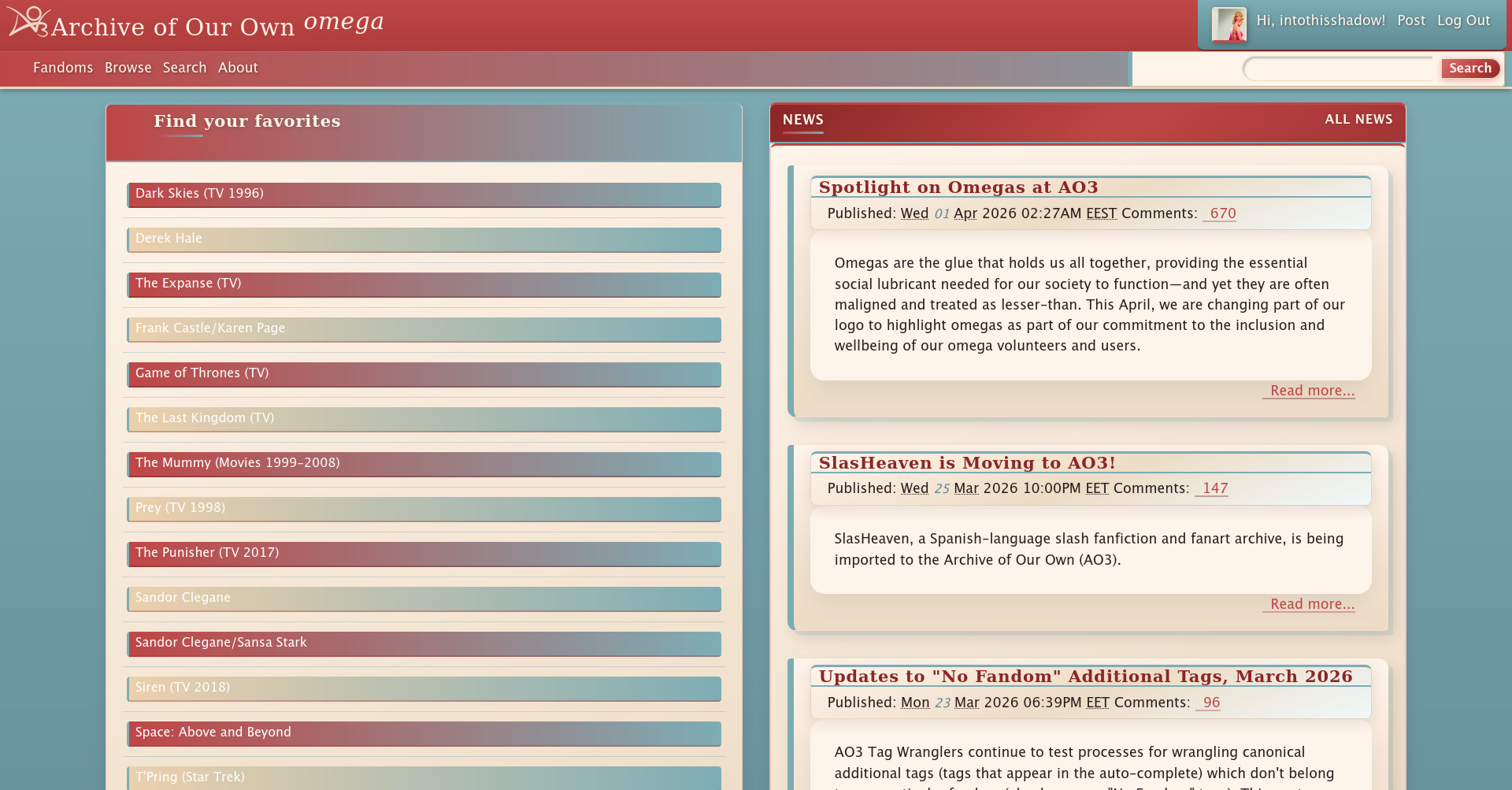The height and width of the screenshot is (790, 1512).
Task: Open the About page
Action: [238, 68]
